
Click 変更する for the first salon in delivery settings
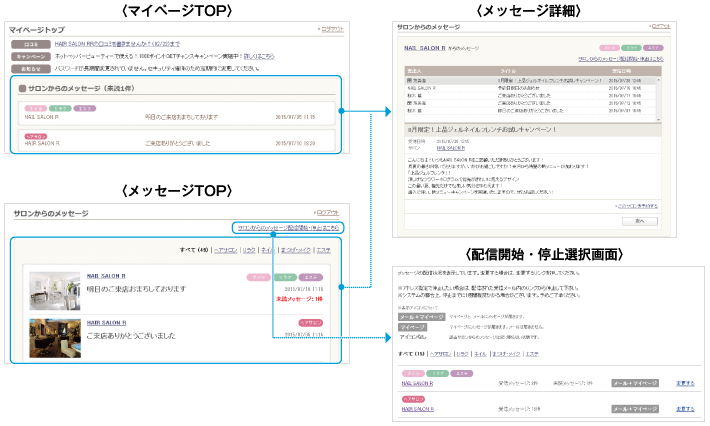[685, 382]
